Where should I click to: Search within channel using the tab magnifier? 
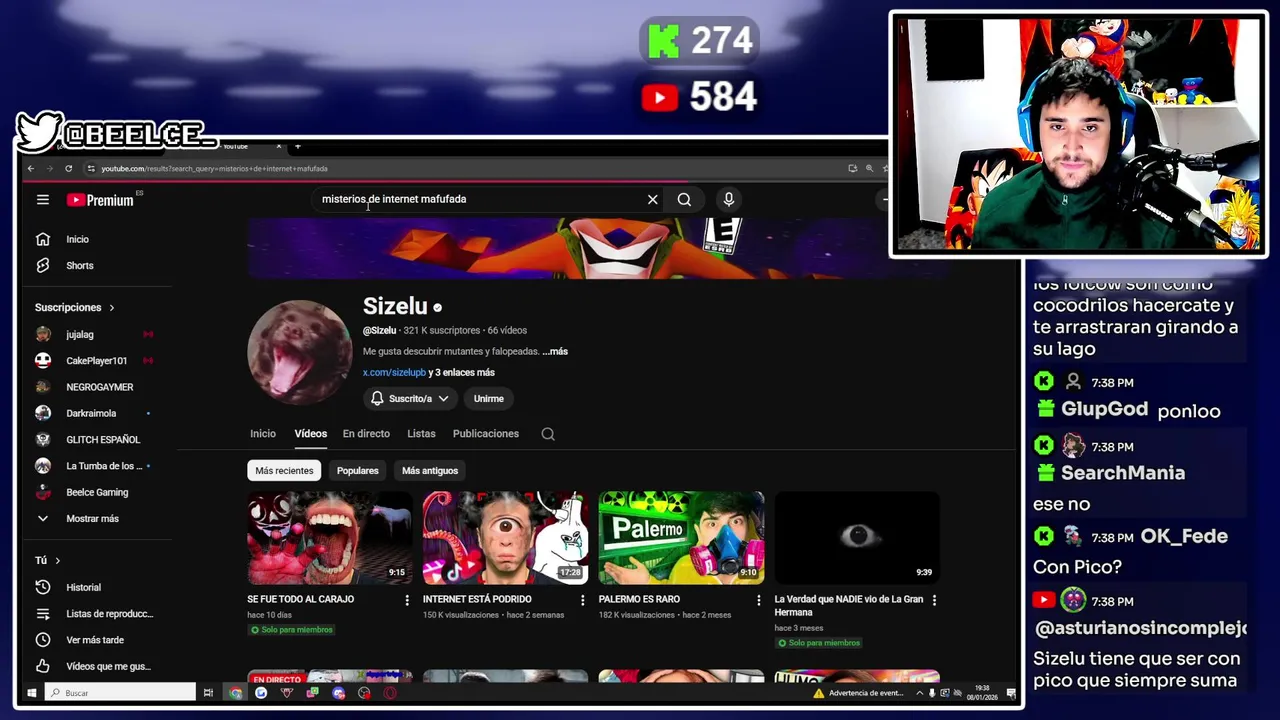pyautogui.click(x=548, y=434)
